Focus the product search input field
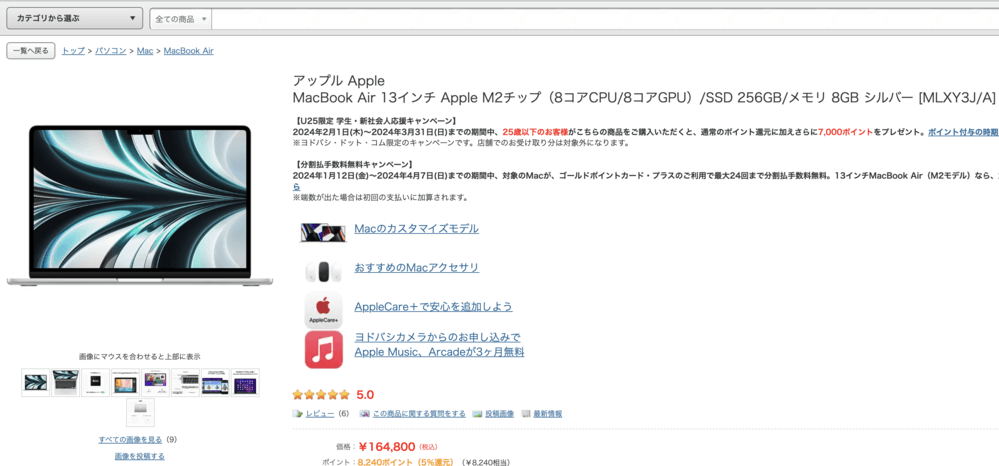This screenshot has width=999, height=466. [x=605, y=19]
